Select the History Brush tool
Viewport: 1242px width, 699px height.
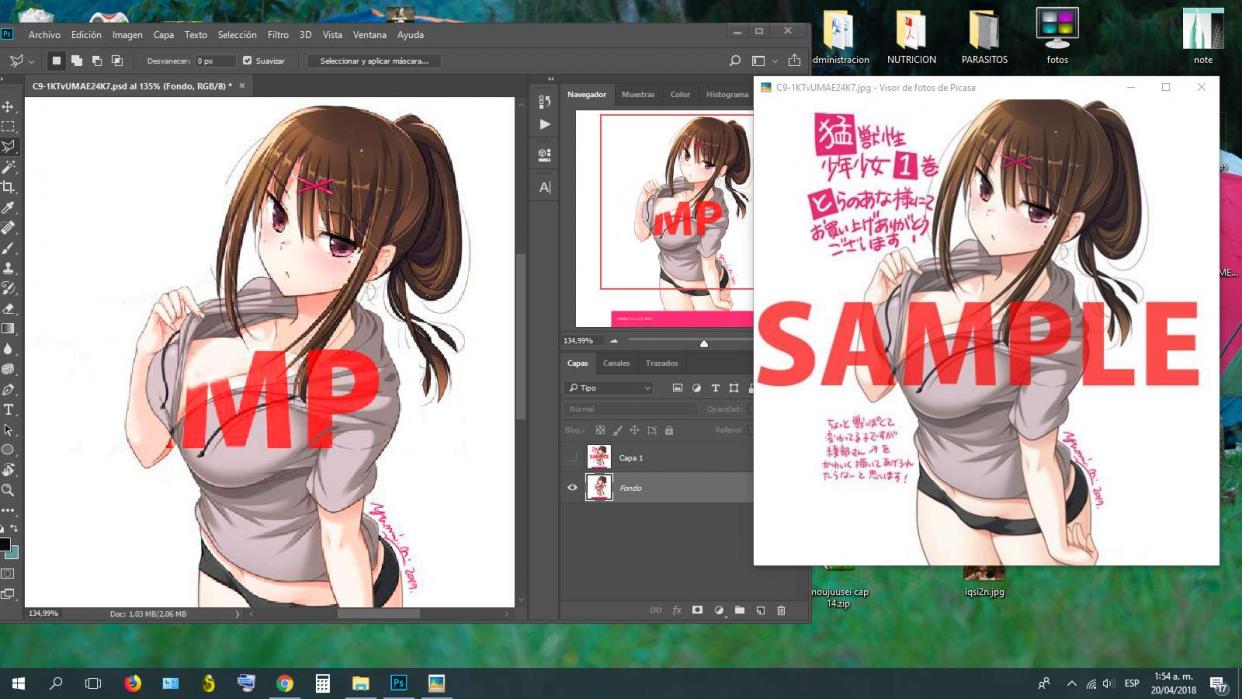pyautogui.click(x=8, y=288)
